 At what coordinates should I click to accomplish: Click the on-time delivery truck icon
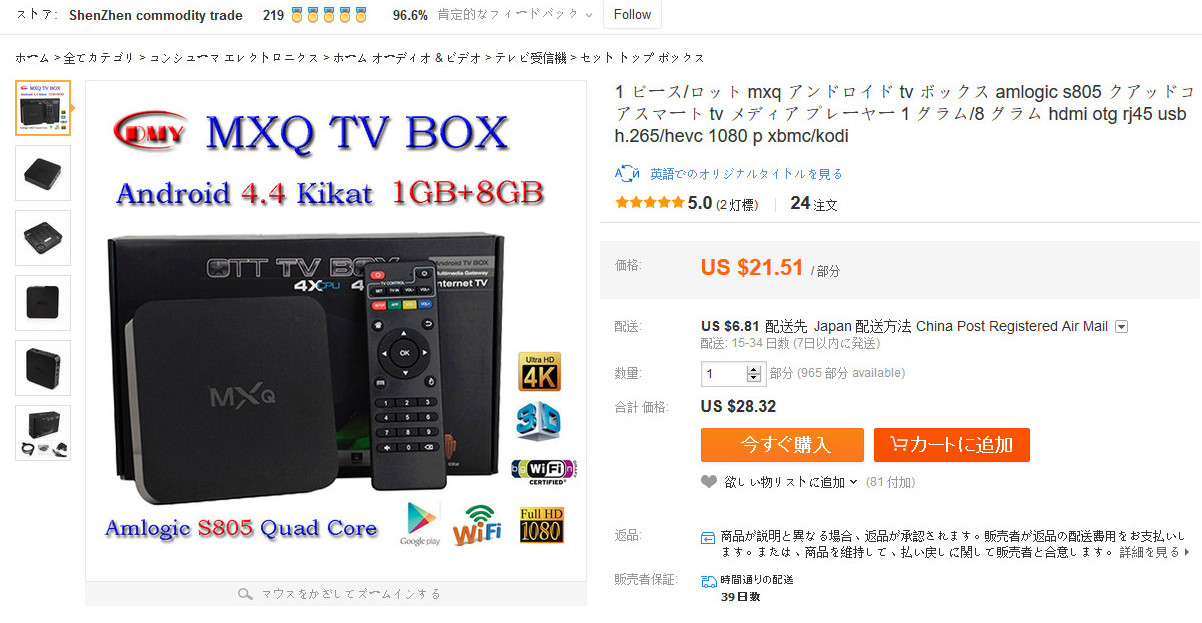708,580
